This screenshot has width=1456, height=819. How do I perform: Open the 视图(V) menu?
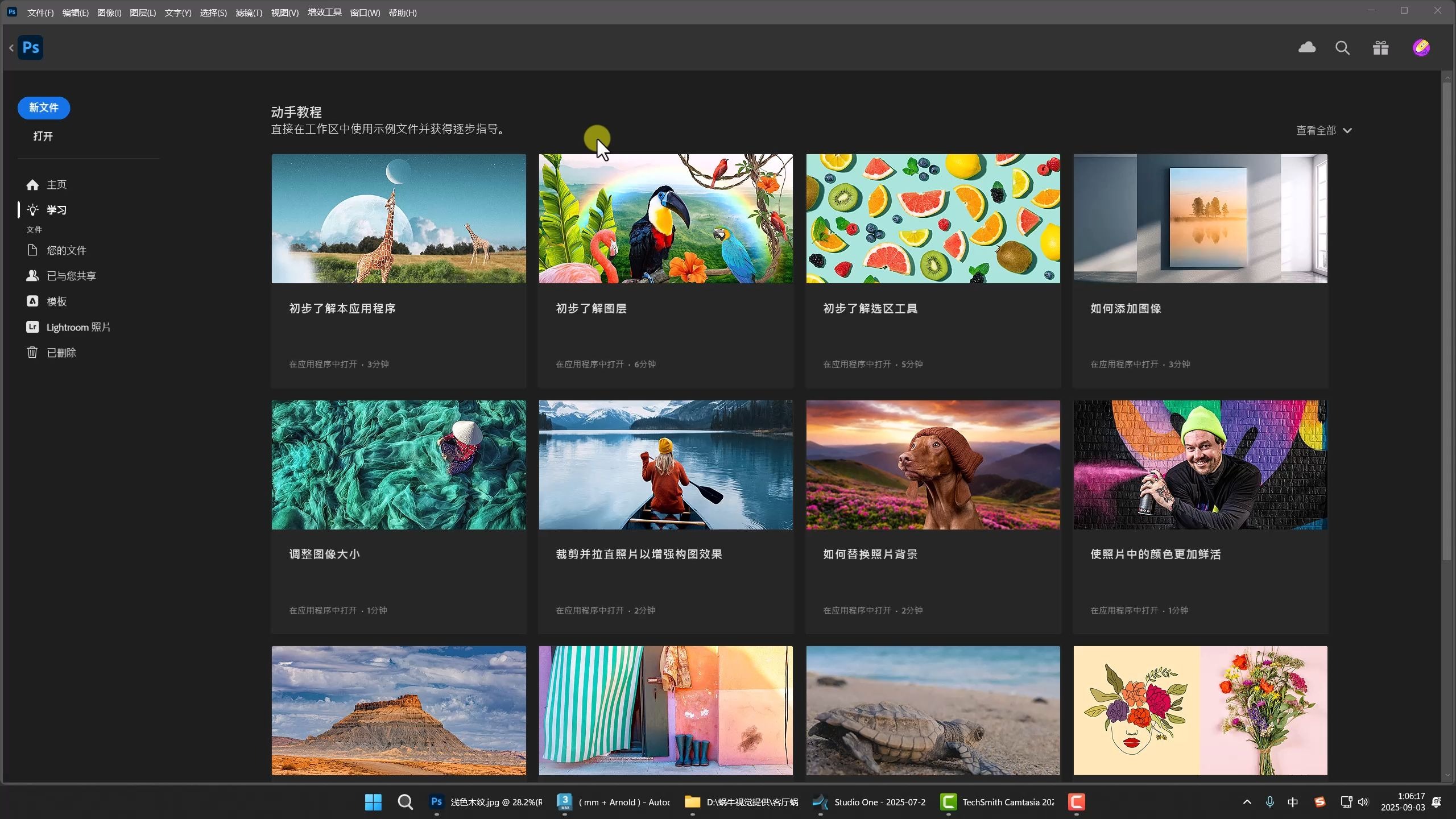tap(285, 13)
